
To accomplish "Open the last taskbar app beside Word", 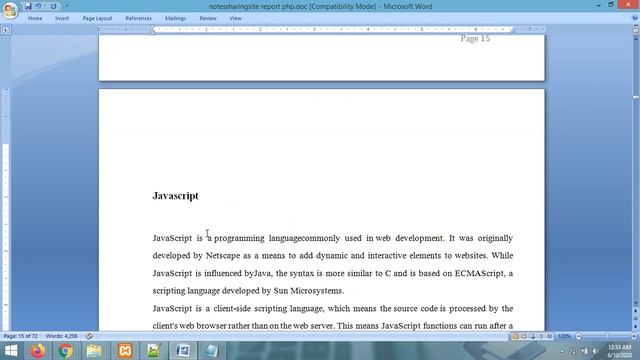I will [211, 351].
